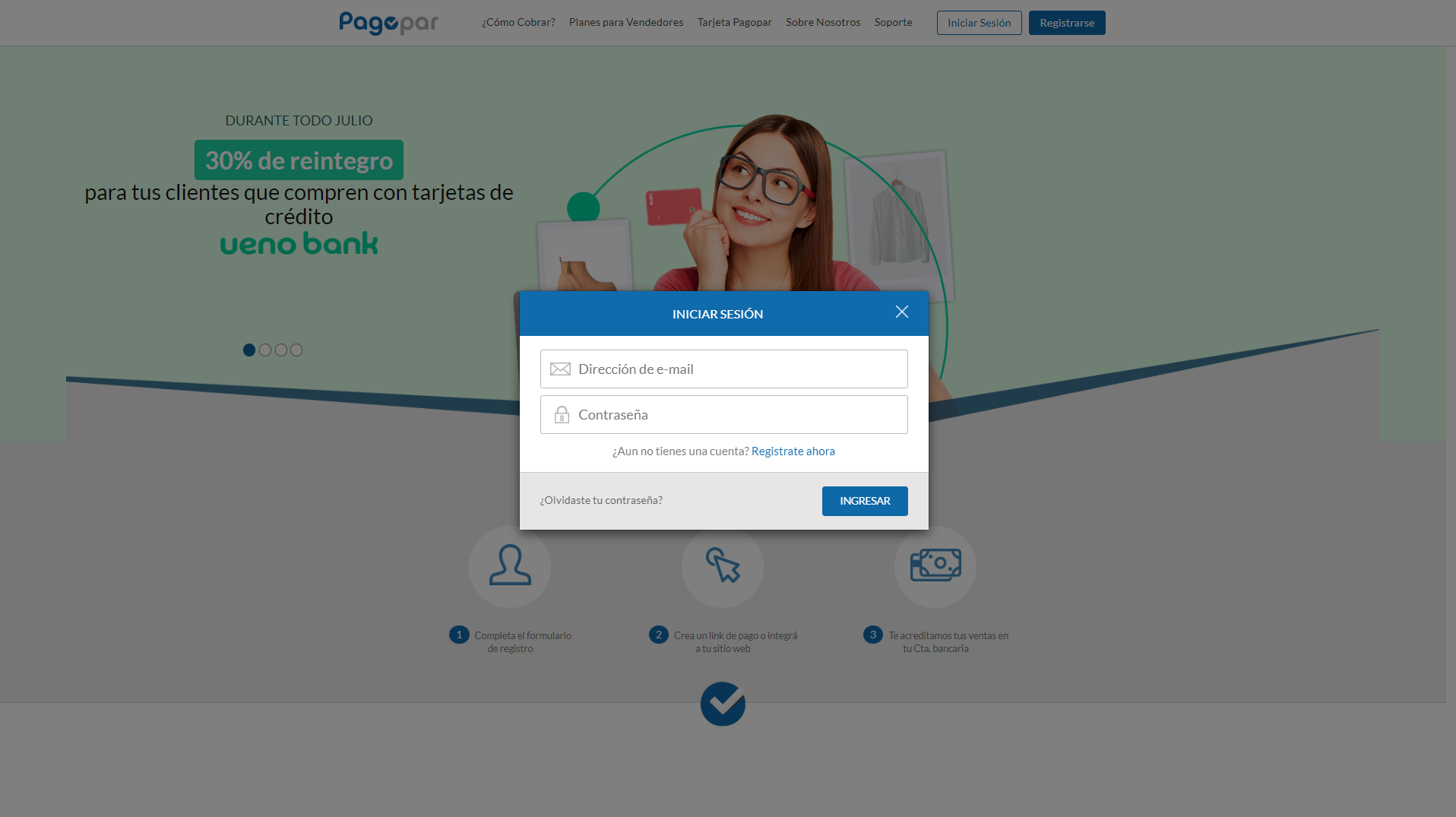Click the padlock icon in password field

coord(562,414)
